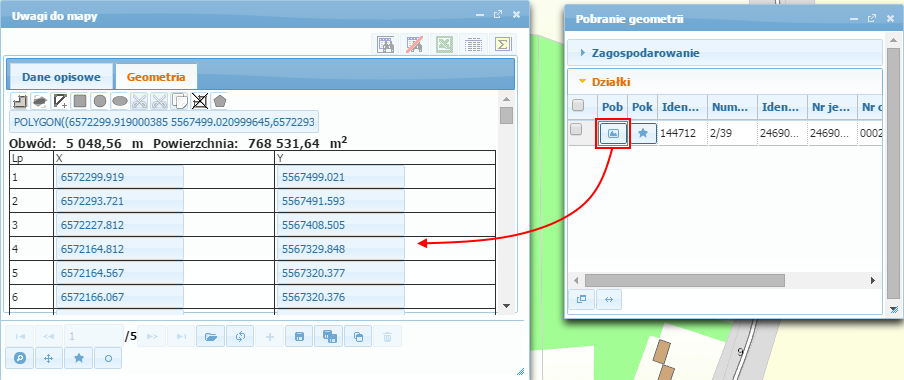Click the X coordinate field 6572299.919
The height and width of the screenshot is (380, 904).
point(120,176)
